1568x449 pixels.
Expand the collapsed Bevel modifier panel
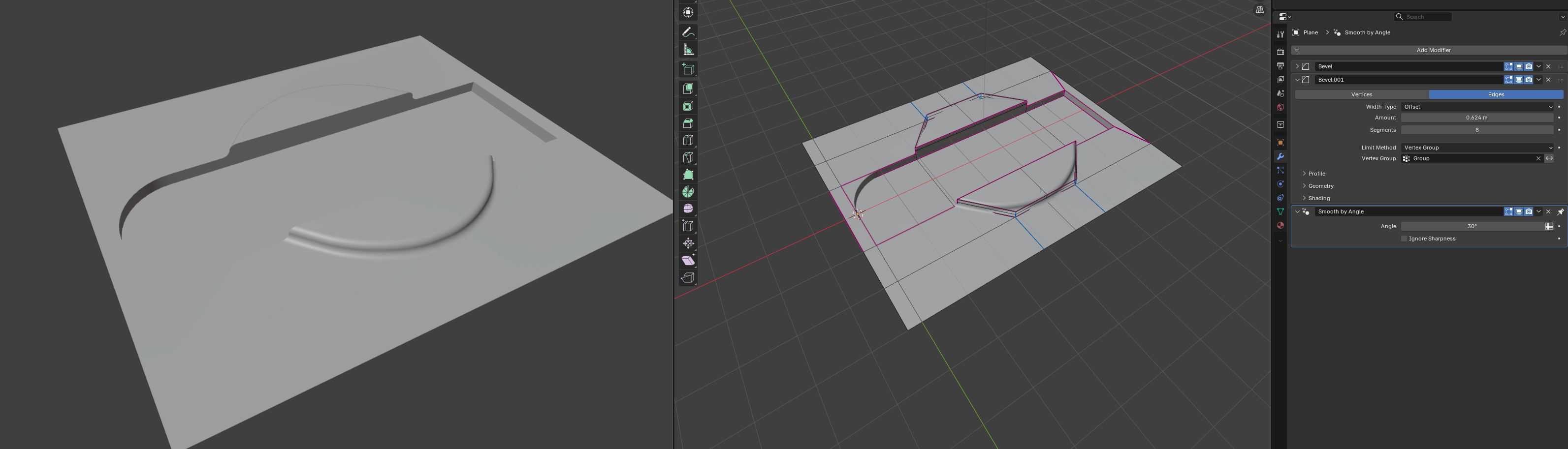click(x=1297, y=66)
